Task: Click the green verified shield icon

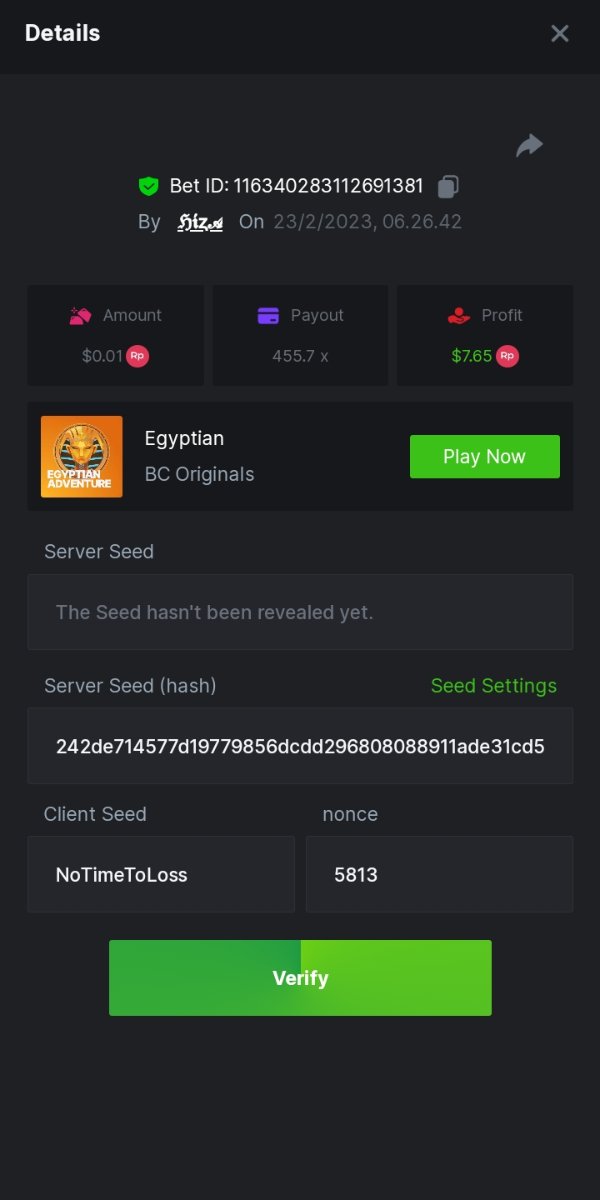Action: click(149, 186)
